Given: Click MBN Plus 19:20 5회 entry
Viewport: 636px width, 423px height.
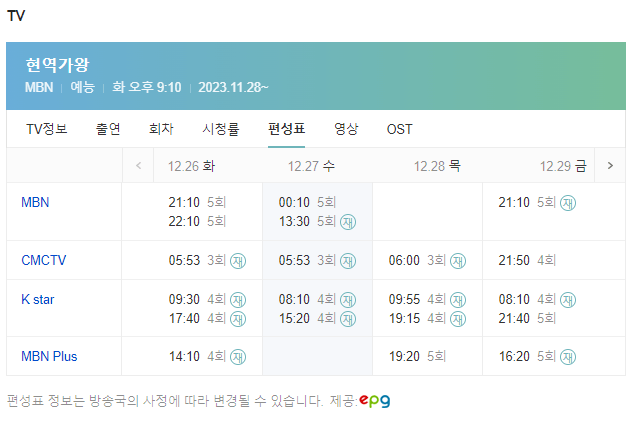Looking at the screenshot, I should click(x=417, y=356).
